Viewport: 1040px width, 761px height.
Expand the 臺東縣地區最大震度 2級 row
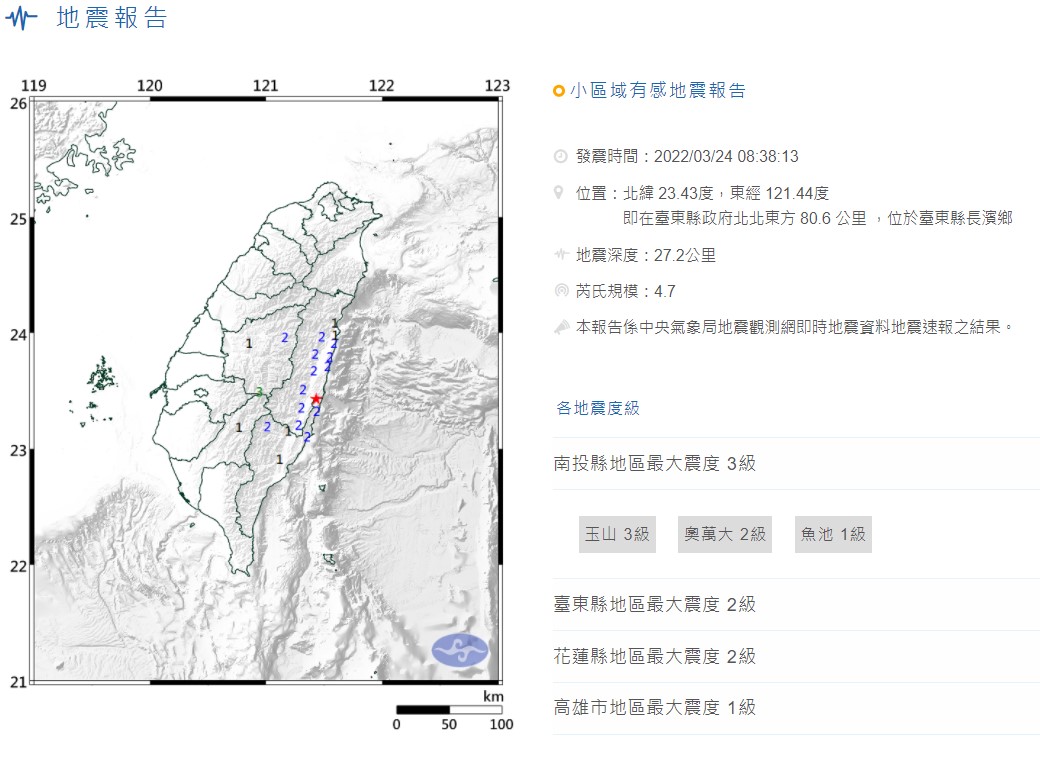(x=796, y=604)
